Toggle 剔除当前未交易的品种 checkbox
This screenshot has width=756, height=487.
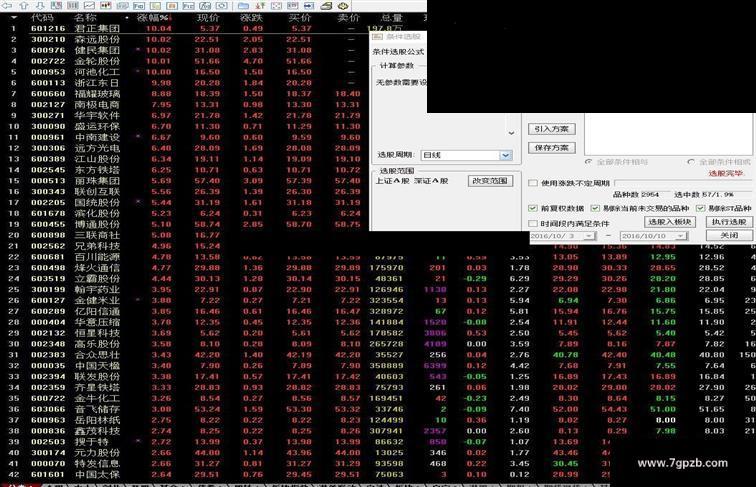tap(595, 208)
